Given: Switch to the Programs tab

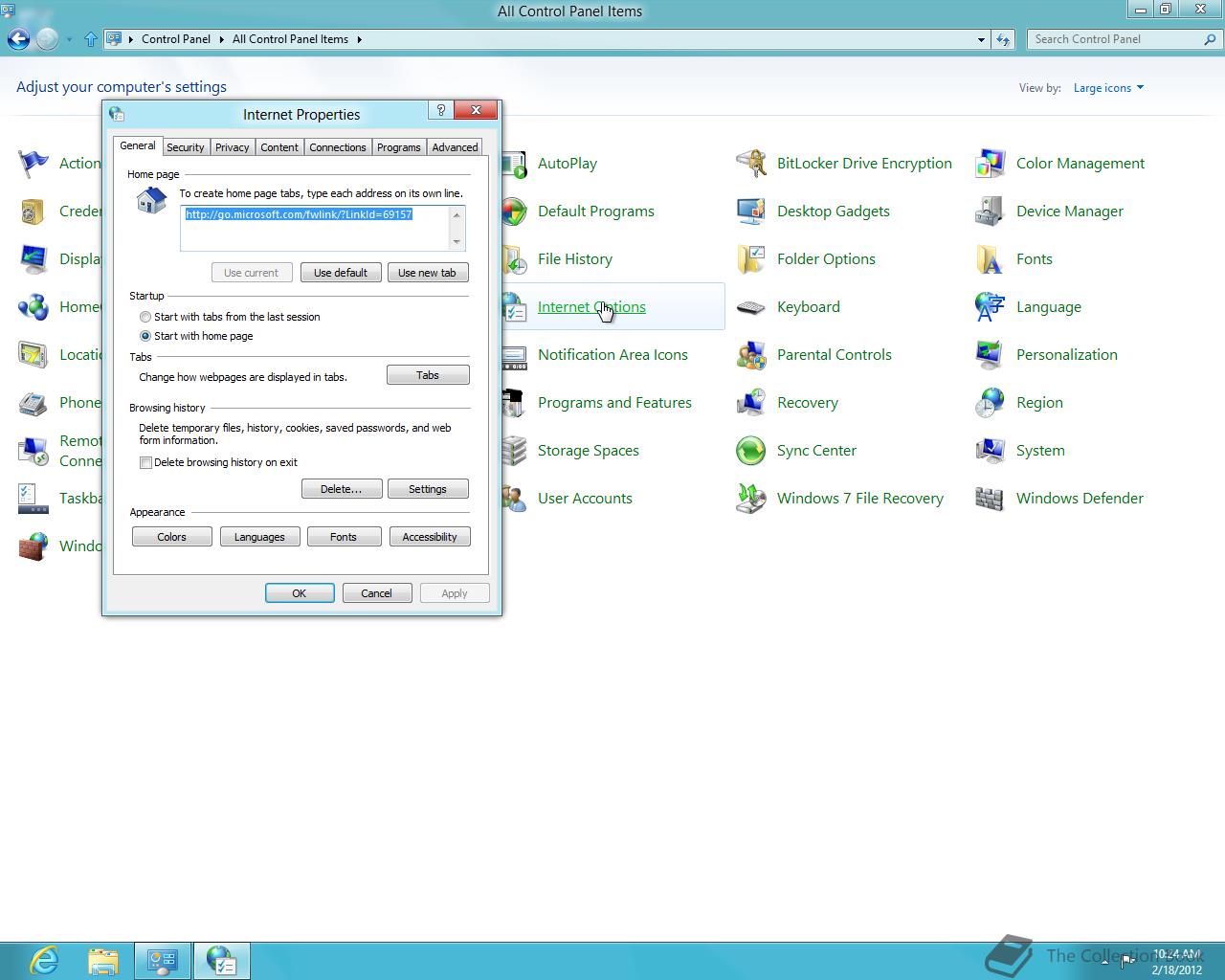Looking at the screenshot, I should (x=398, y=147).
